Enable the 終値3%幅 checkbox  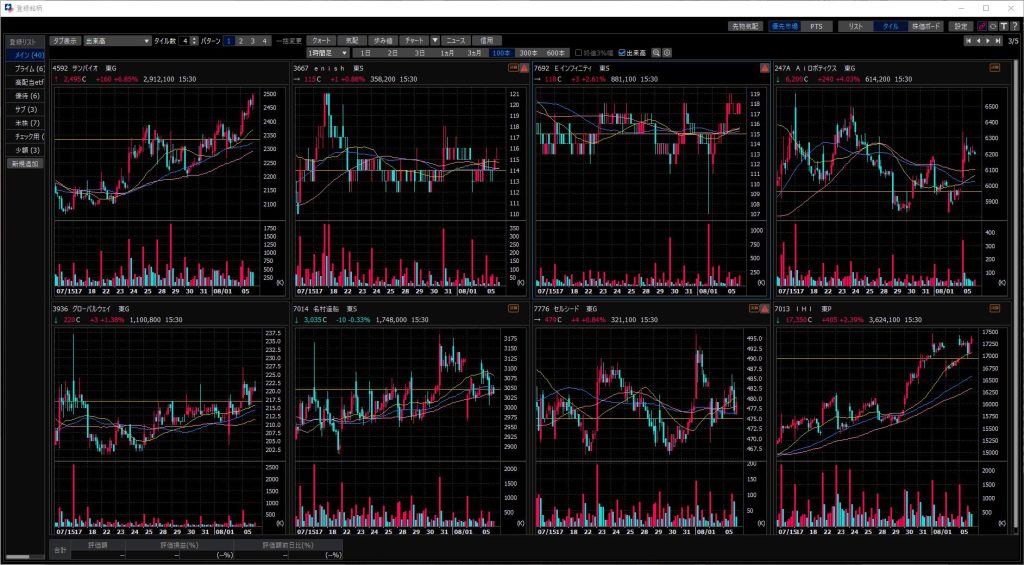pyautogui.click(x=578, y=52)
